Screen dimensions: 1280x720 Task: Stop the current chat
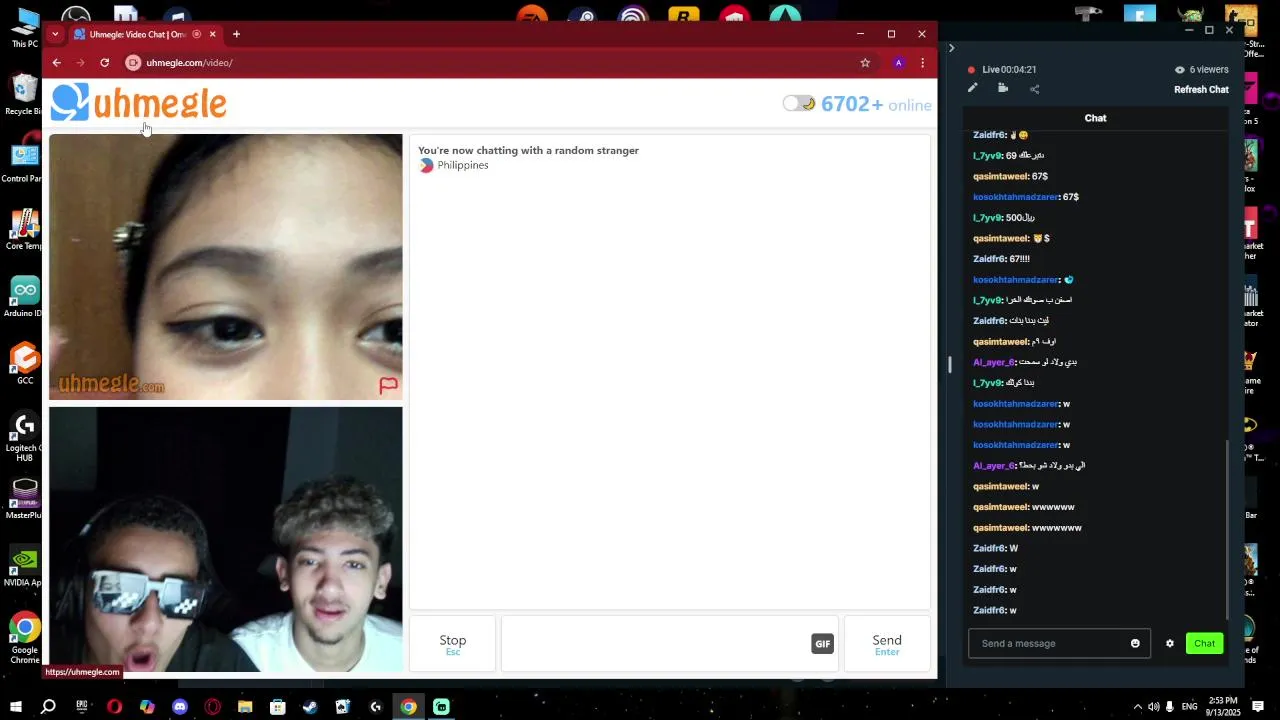click(453, 644)
